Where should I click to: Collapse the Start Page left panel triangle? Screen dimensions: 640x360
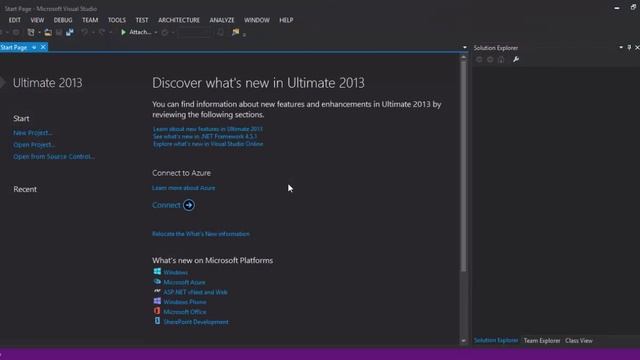point(3,82)
